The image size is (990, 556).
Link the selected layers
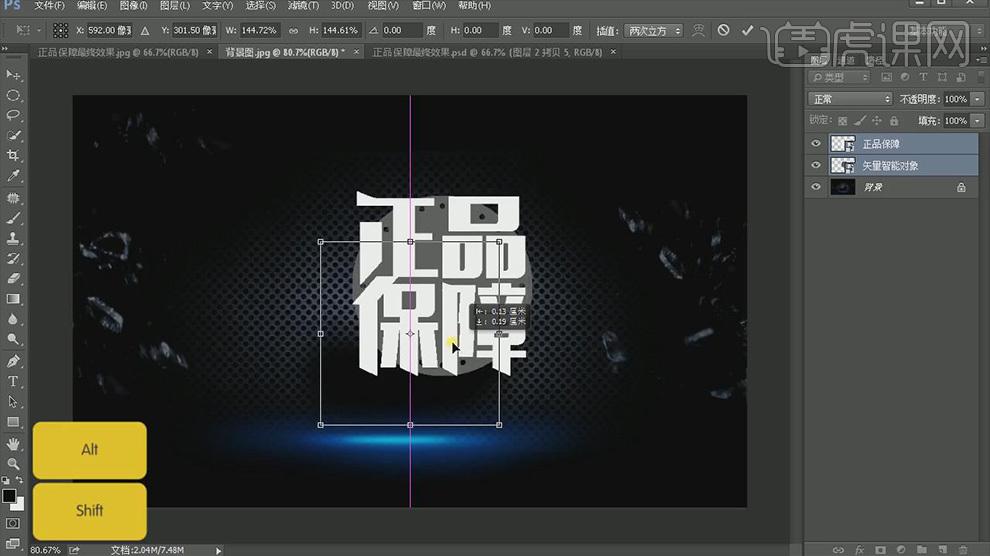pos(838,550)
